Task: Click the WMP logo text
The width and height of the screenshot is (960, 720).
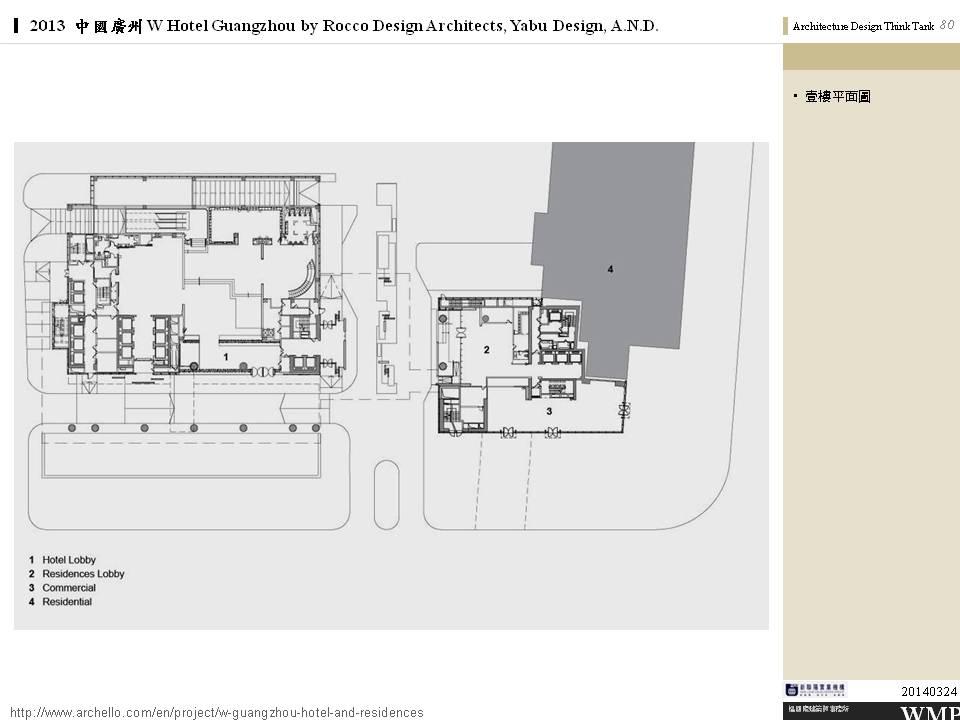Action: [929, 712]
